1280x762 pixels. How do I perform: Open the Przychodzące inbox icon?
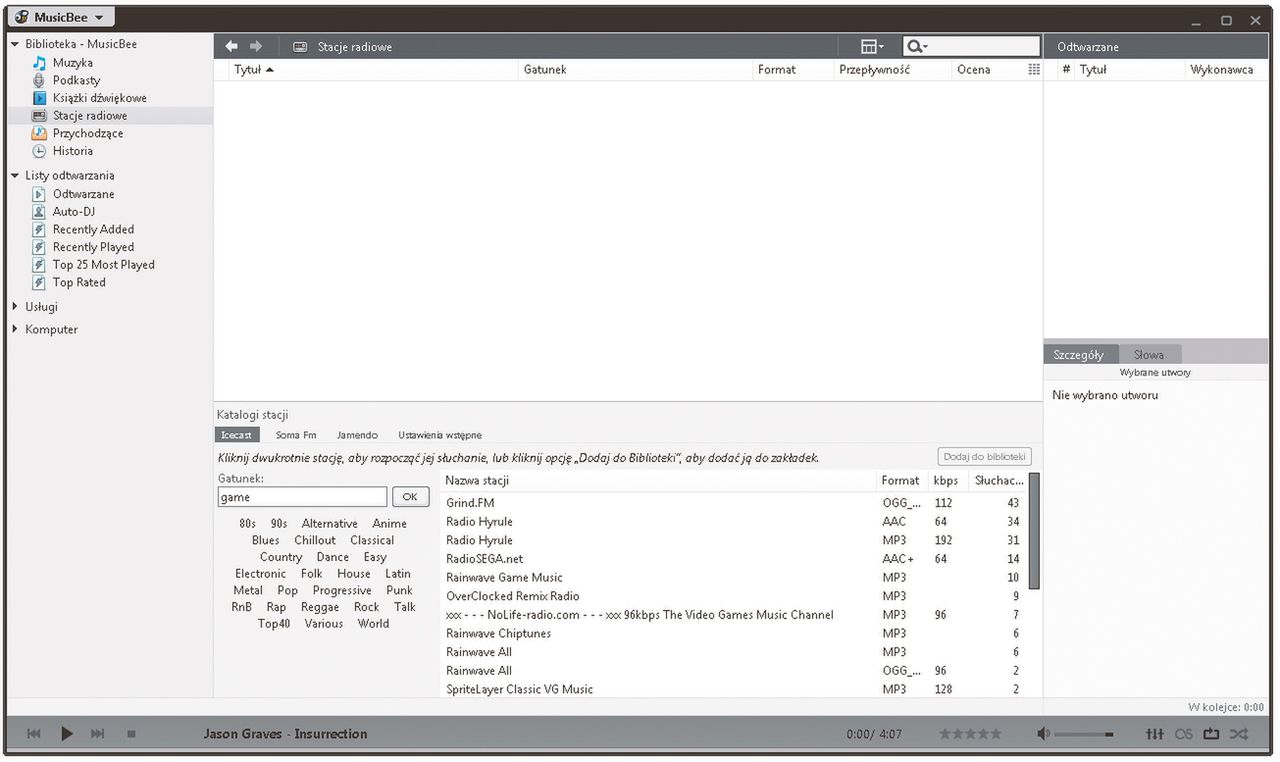tap(39, 133)
